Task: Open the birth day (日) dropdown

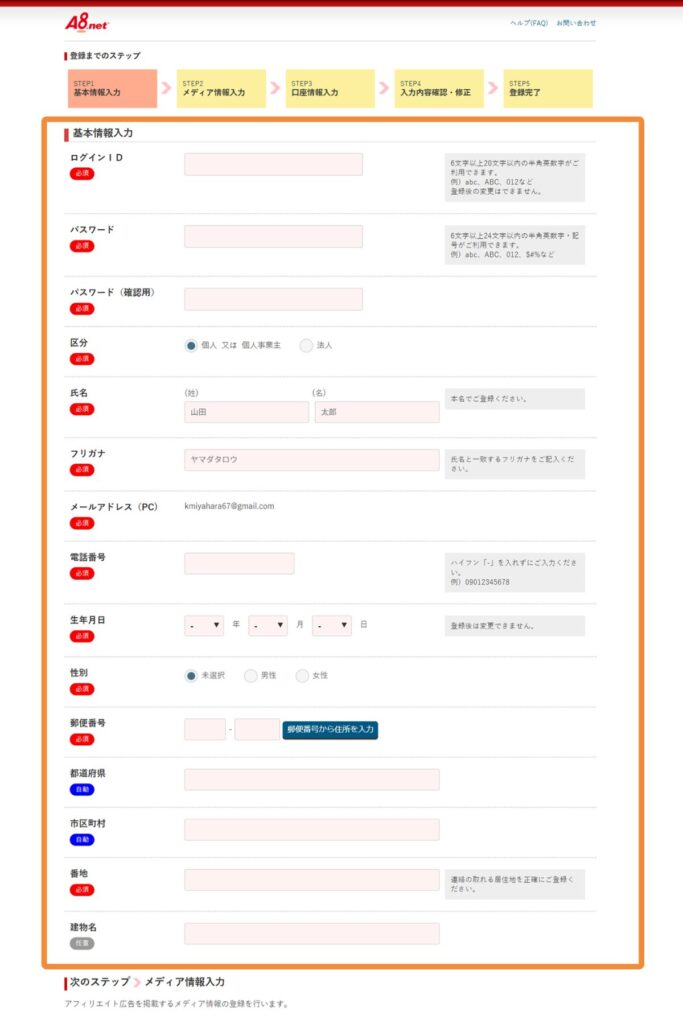Action: click(x=332, y=626)
